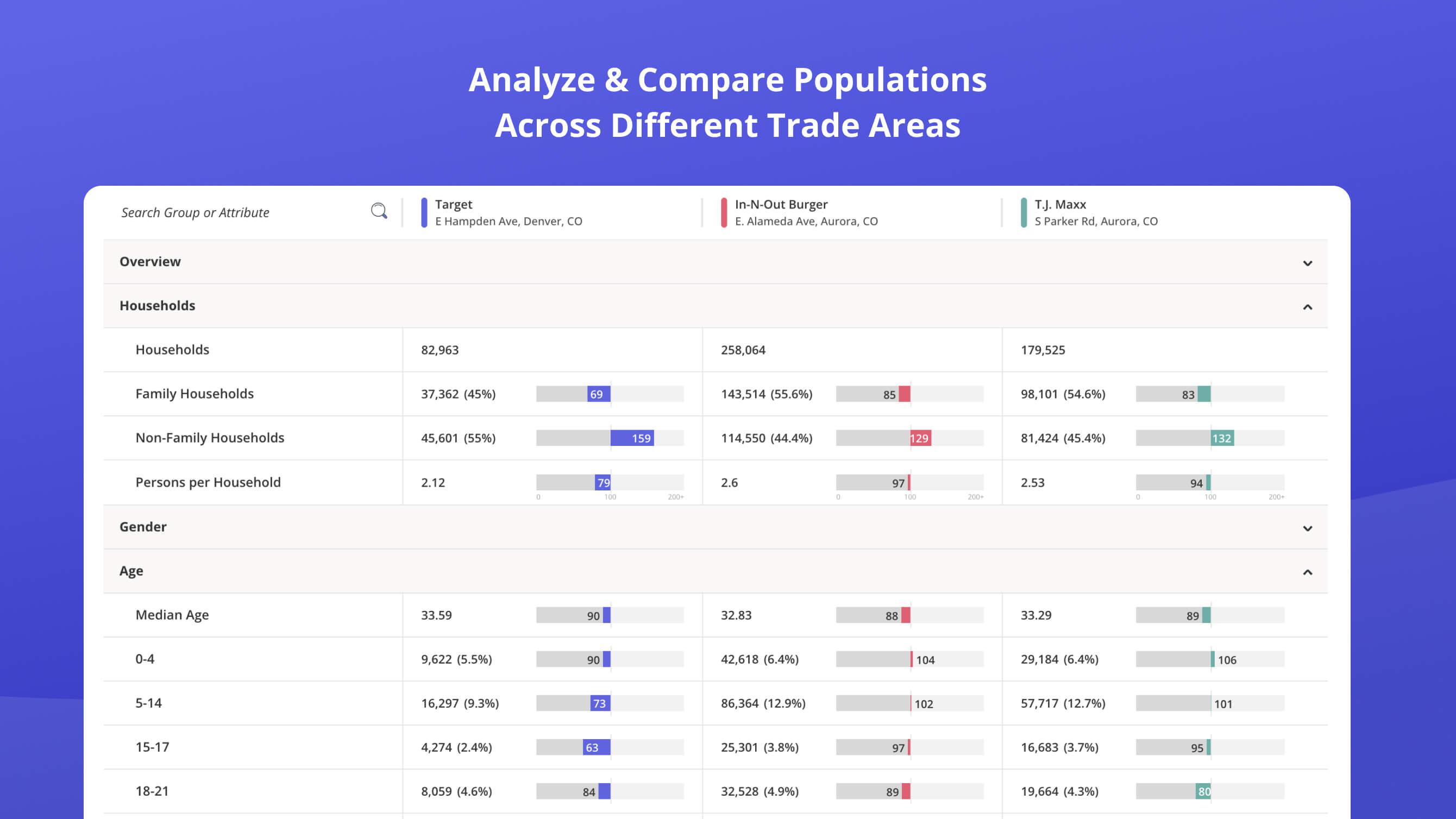Click the Target blue color marker
Screen dimensions: 1456x819
click(x=424, y=212)
